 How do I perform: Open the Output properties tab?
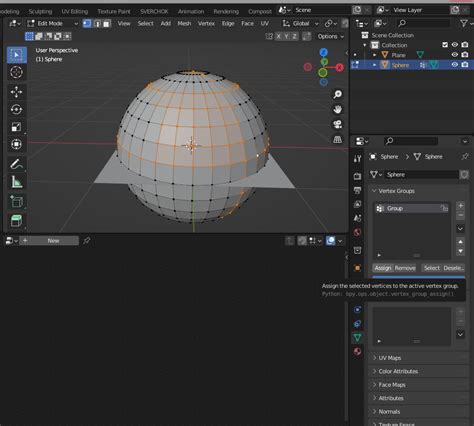pos(357,190)
